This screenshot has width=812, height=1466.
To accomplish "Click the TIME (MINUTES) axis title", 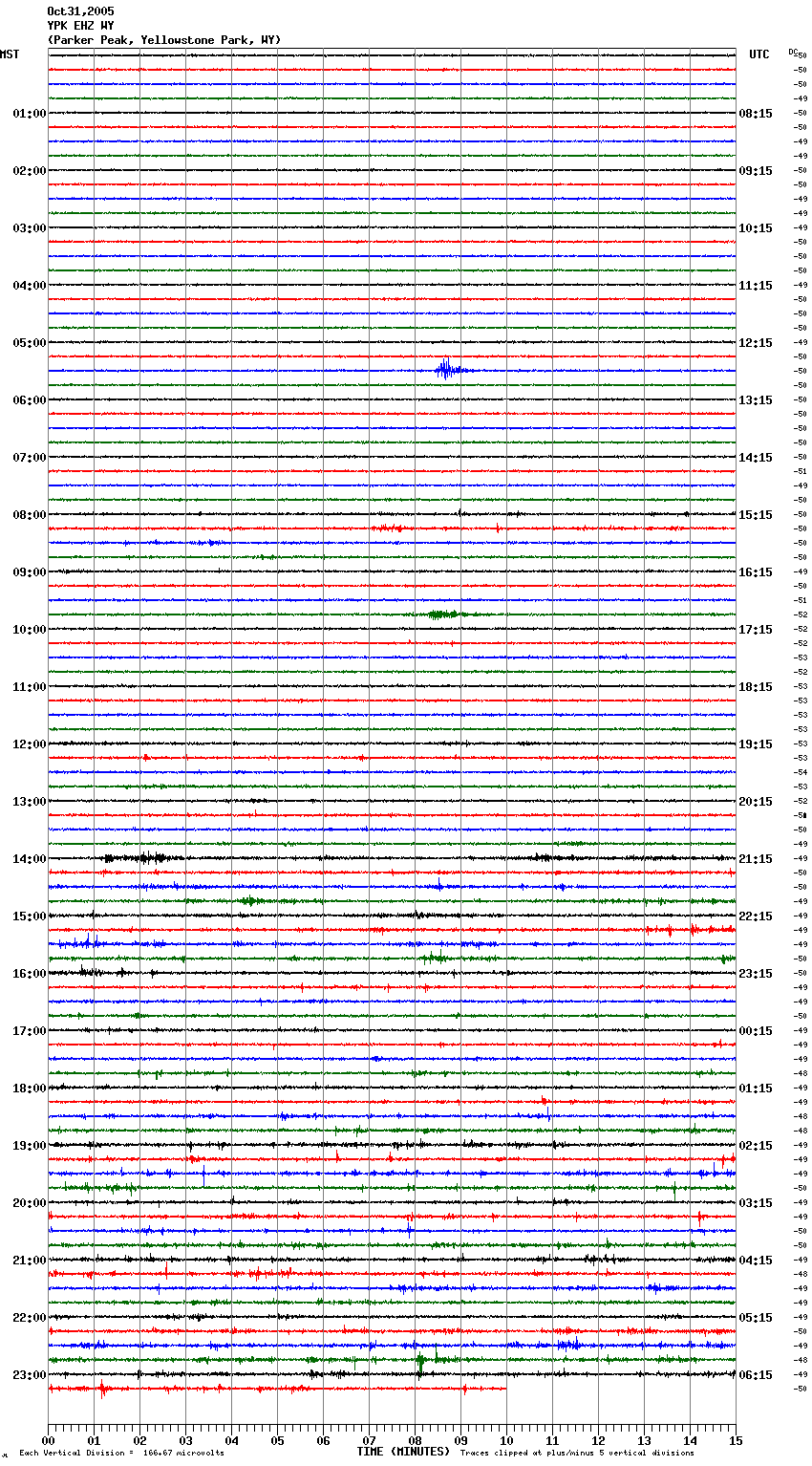I will [x=403, y=1452].
